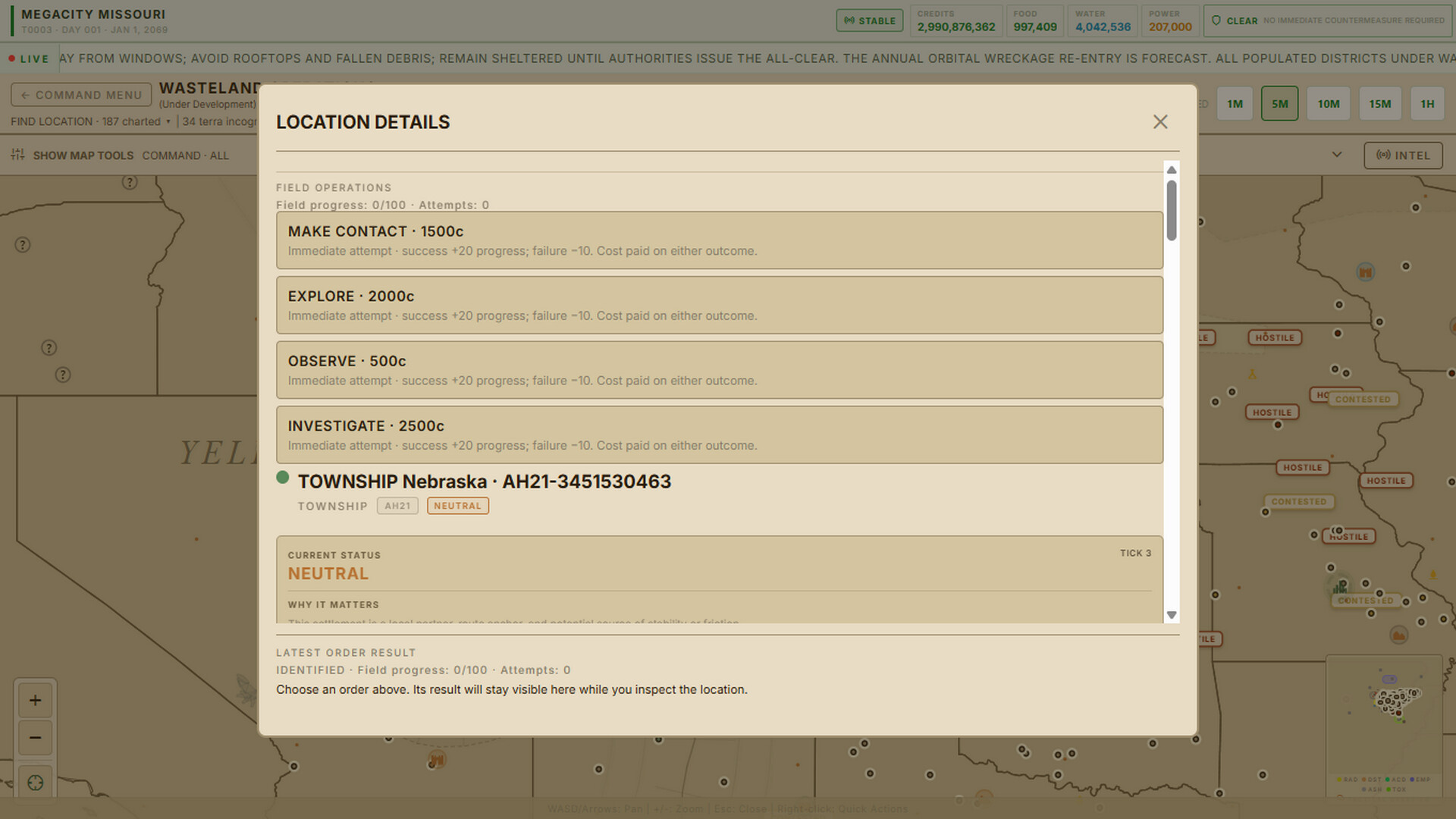
Task: Click the dialog scrollbar thumb
Action: click(x=1172, y=210)
